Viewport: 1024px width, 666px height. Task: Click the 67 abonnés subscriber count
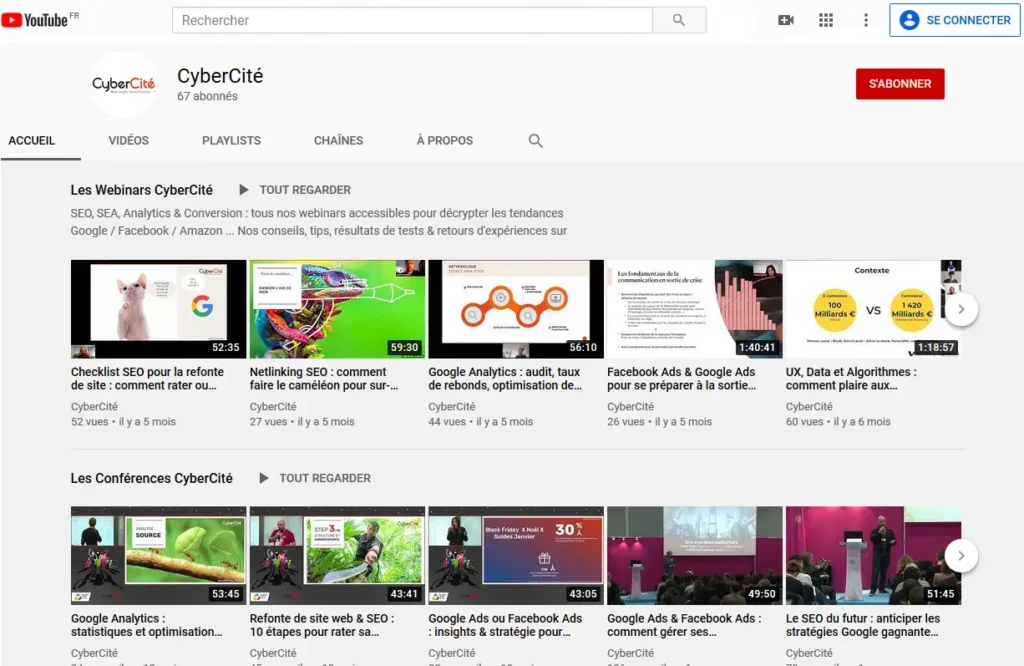(207, 96)
